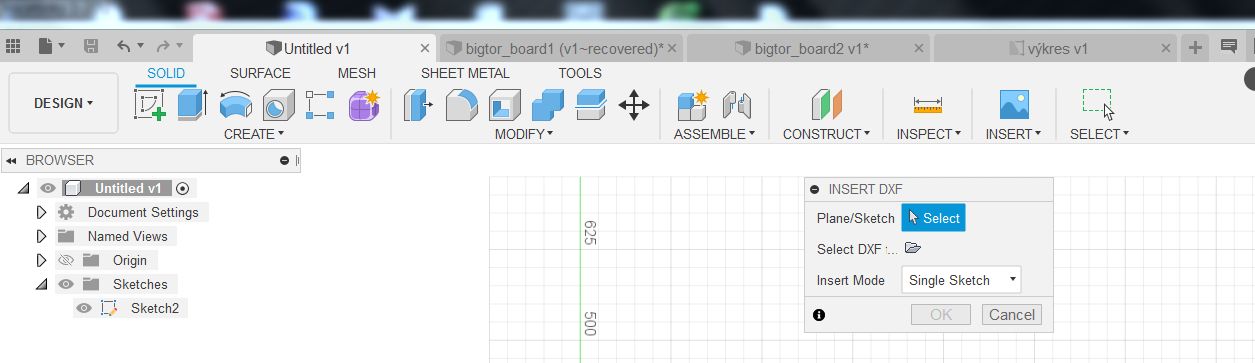
Task: Select the Create Sketch tool icon
Action: (x=150, y=104)
